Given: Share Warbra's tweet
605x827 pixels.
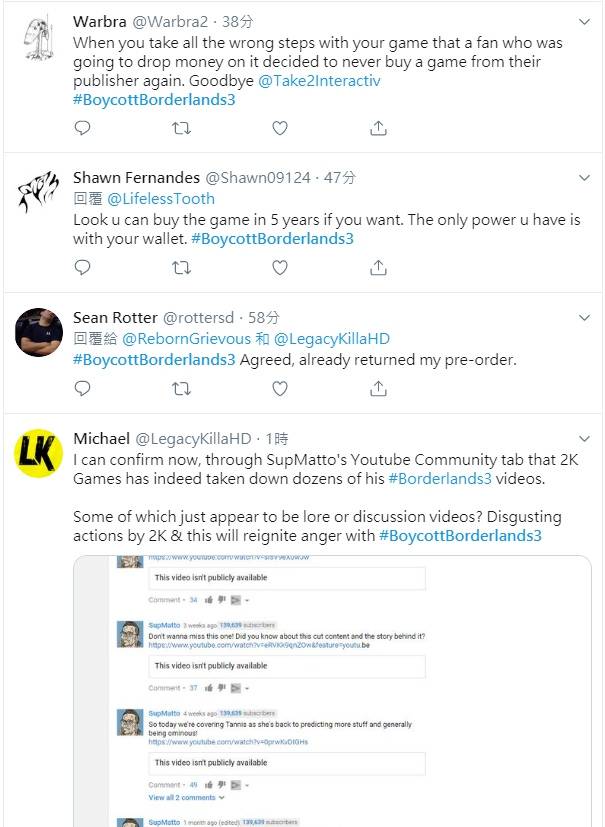Looking at the screenshot, I should 379,128.
